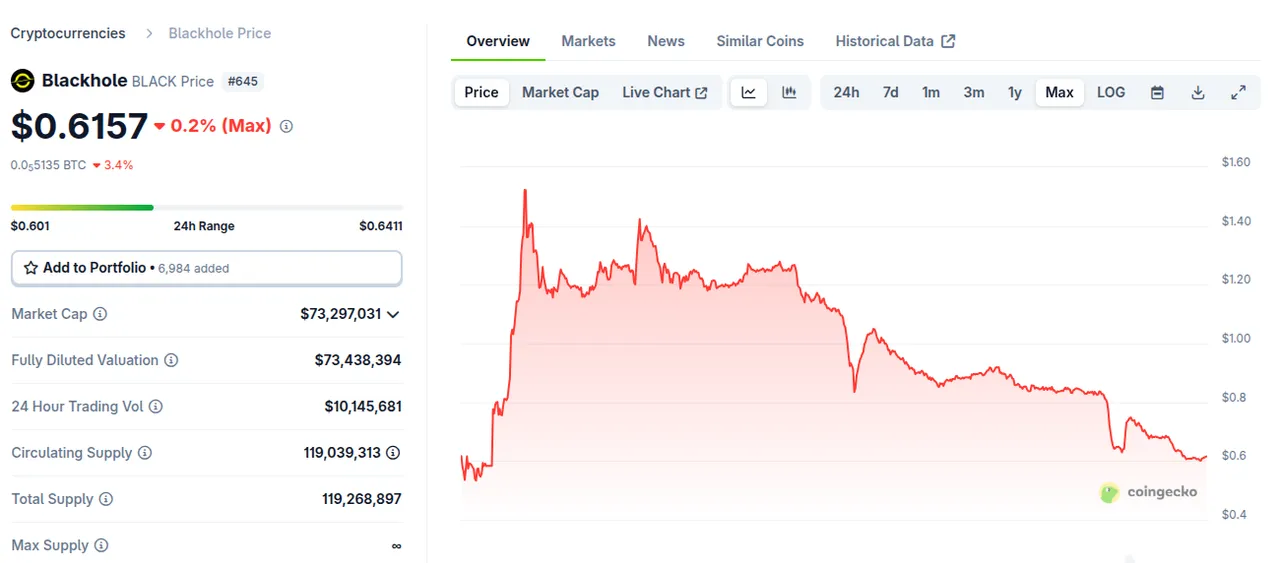This screenshot has width=1280, height=563.
Task: Switch to line chart view icon
Action: click(748, 92)
